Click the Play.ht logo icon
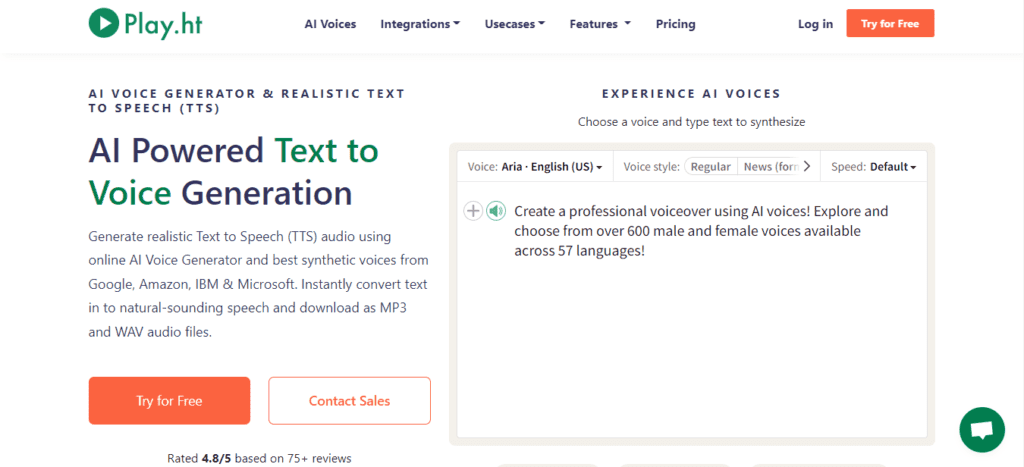Viewport: 1024px width, 467px height. point(103,23)
